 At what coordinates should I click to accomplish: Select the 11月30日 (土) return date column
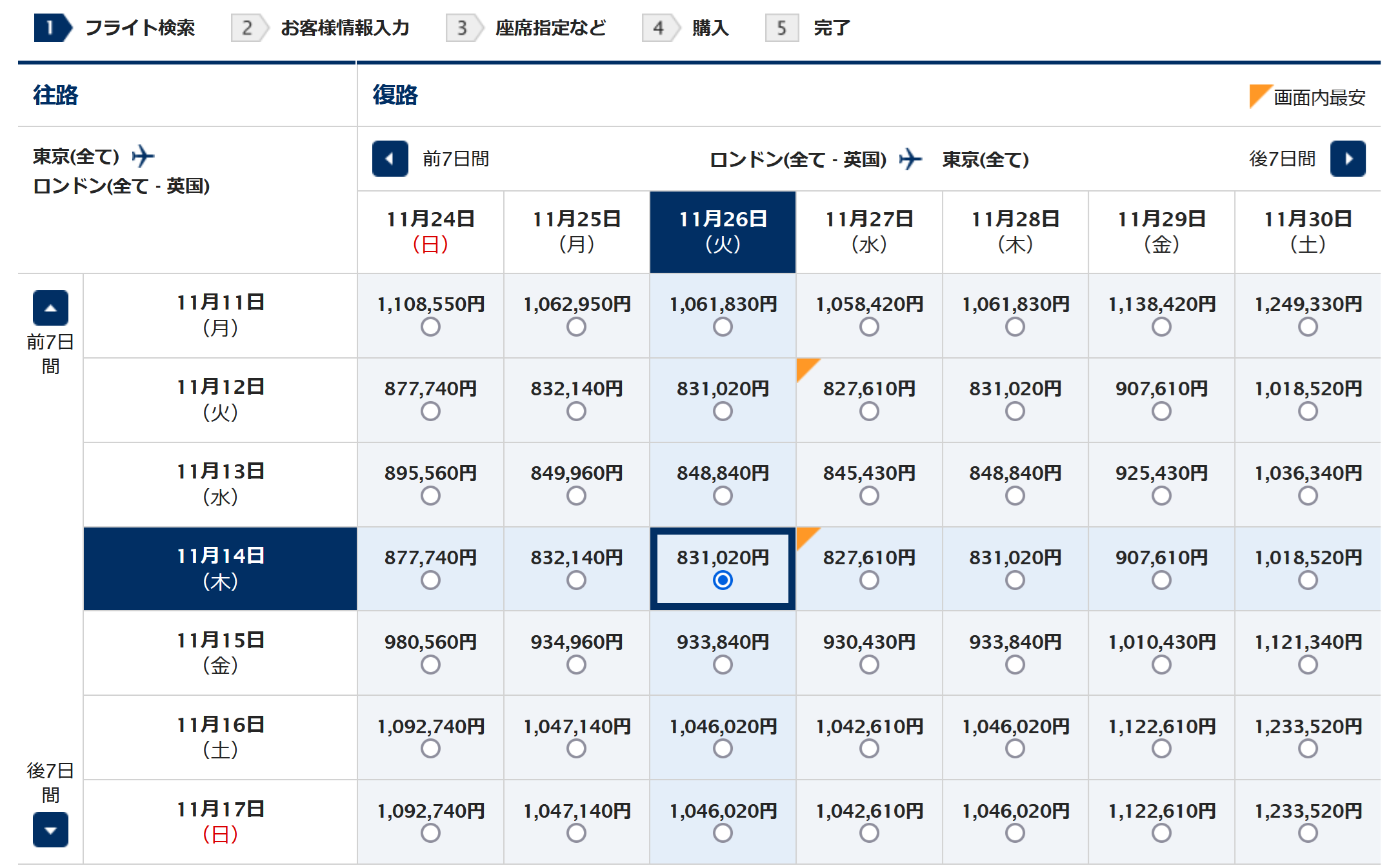pyautogui.click(x=1308, y=232)
